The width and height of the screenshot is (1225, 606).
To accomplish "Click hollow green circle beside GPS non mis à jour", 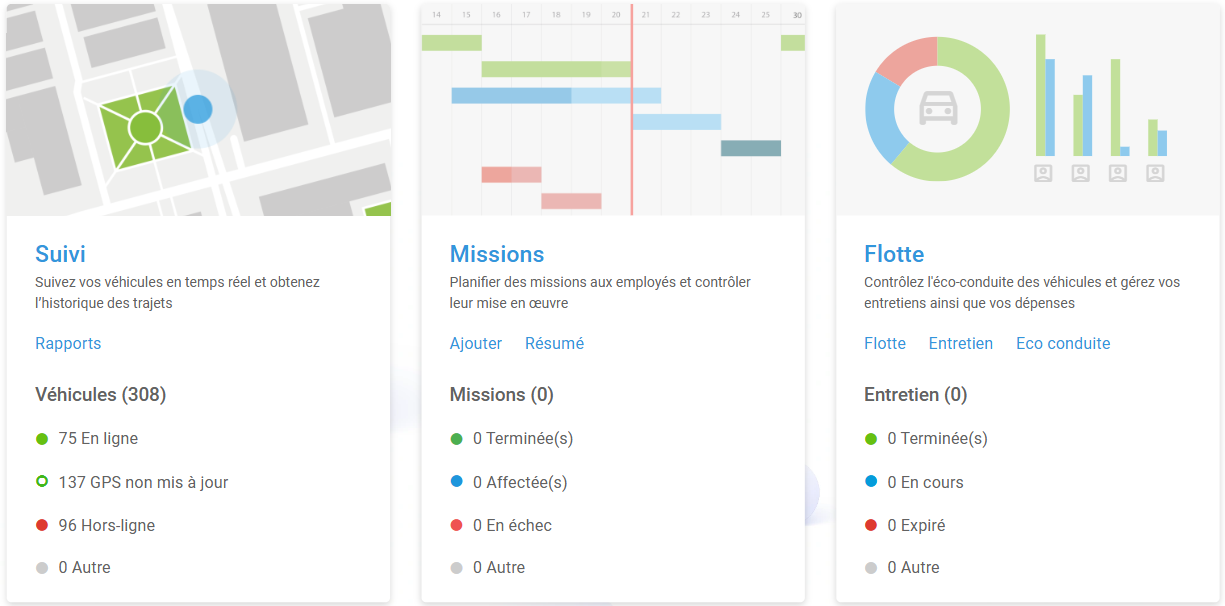I will (x=42, y=482).
